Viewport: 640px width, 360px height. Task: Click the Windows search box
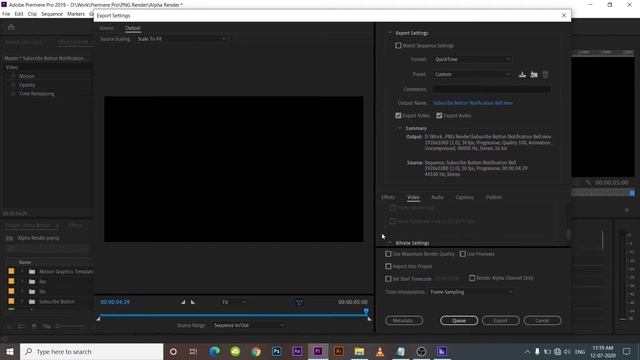tap(91, 351)
